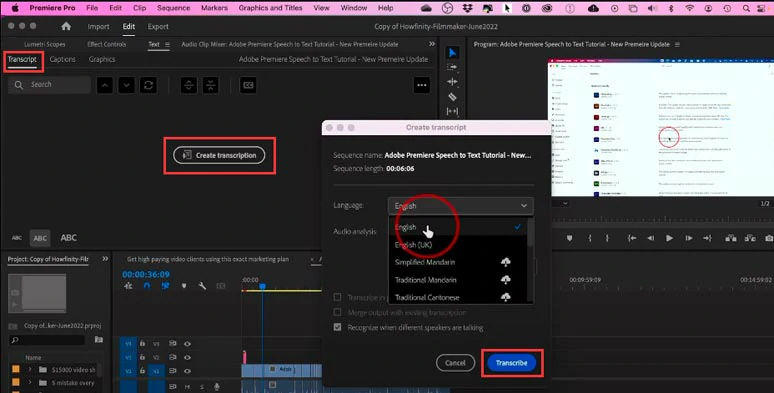Screen dimensions: 774x393
Task: Select the Ripple Edit tool
Action: tap(452, 82)
